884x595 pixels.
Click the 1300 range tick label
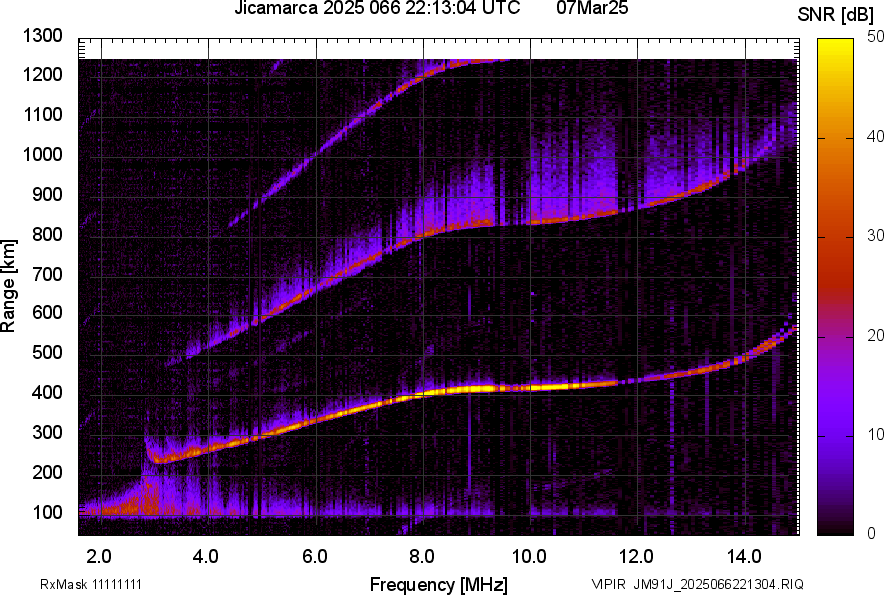click(42, 36)
